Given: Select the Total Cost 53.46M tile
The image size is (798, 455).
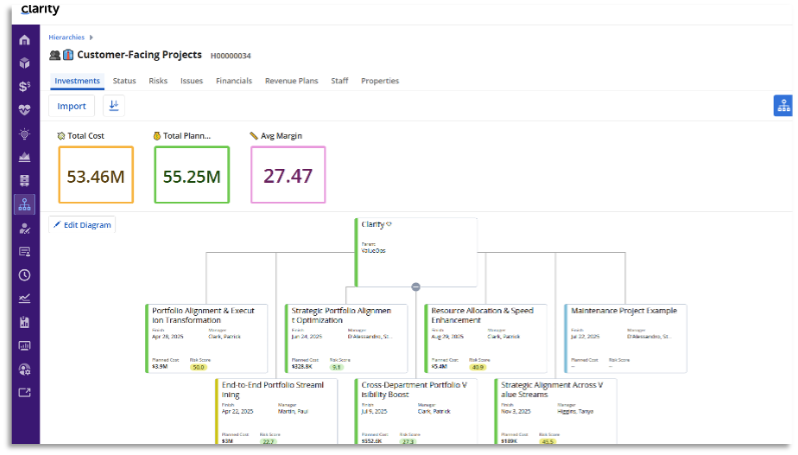Looking at the screenshot, I should tap(96, 175).
